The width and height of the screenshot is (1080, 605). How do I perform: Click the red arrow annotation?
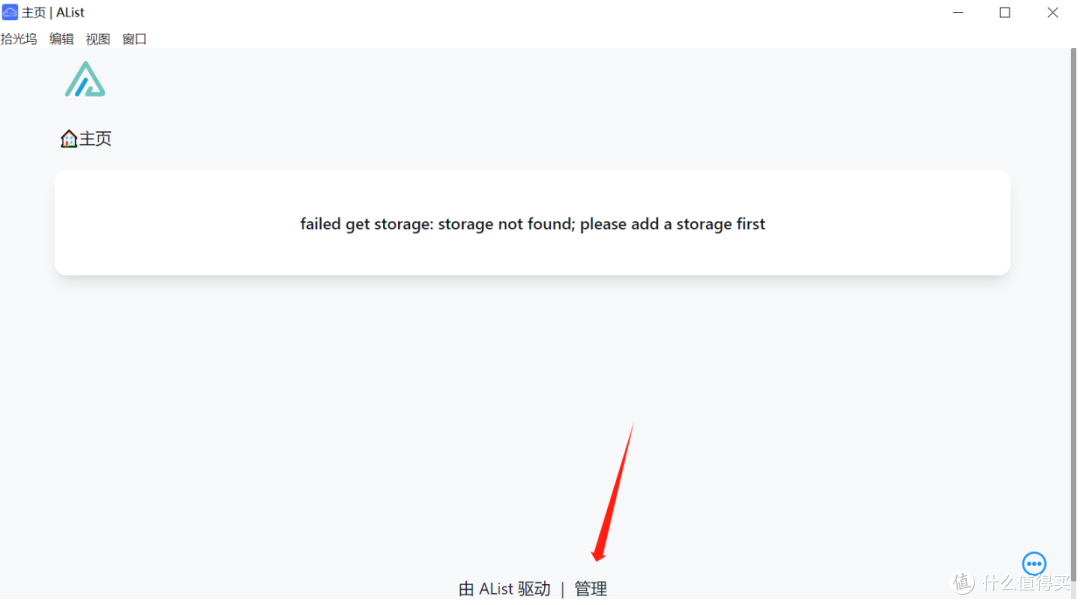[x=613, y=492]
